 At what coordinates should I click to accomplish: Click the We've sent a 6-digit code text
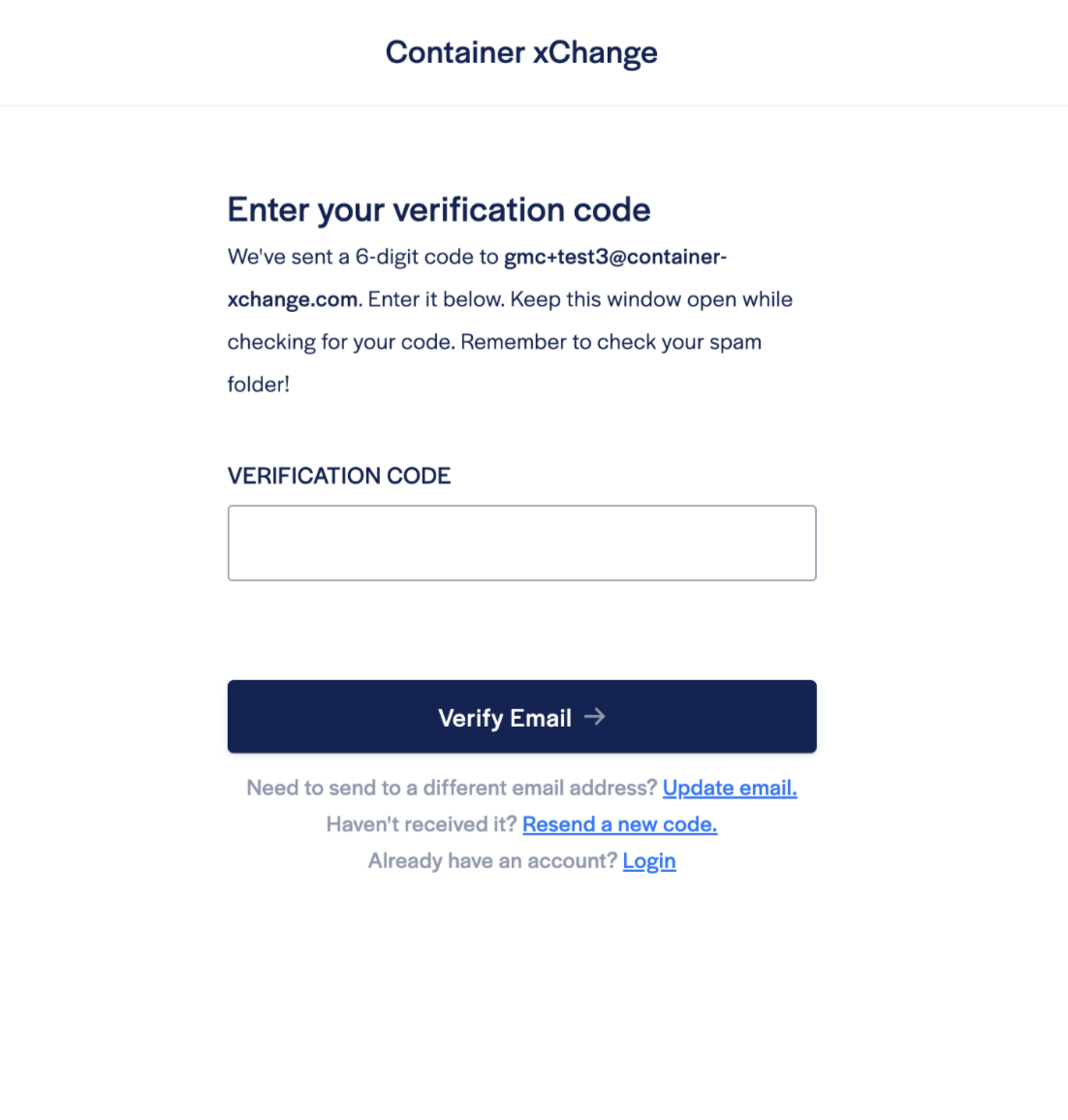(x=350, y=257)
